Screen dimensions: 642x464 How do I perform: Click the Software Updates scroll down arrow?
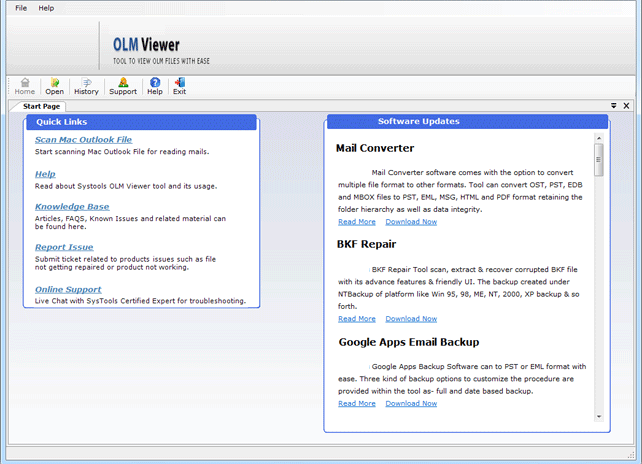tap(599, 416)
